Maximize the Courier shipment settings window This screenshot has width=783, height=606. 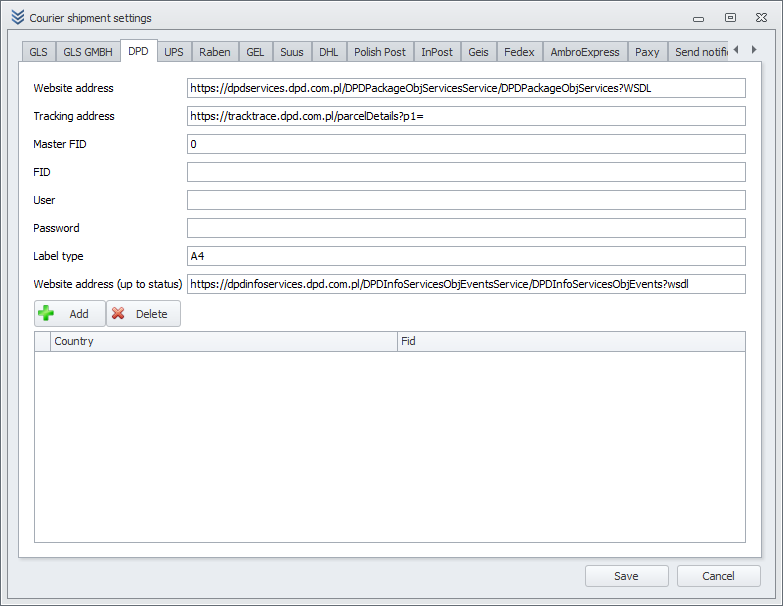pos(730,18)
